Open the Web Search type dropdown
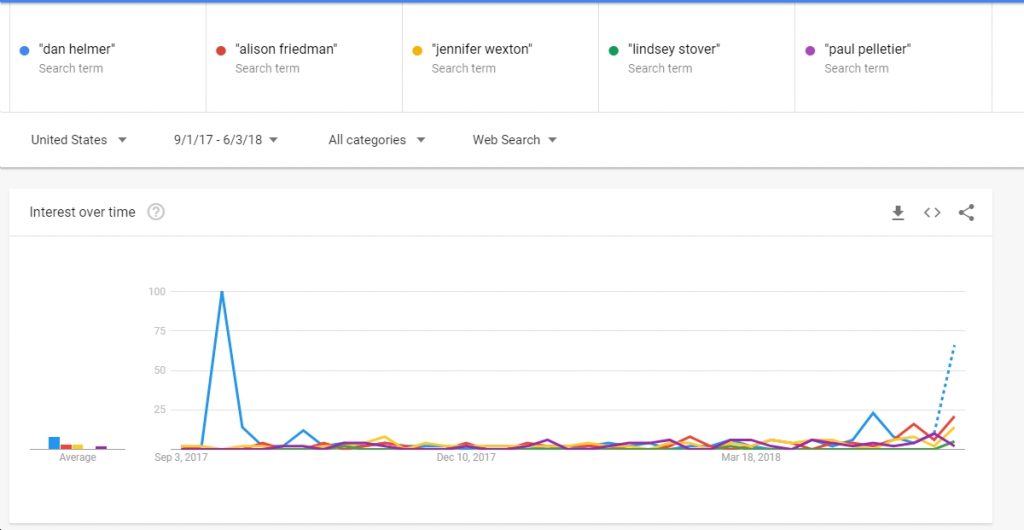The image size is (1024, 530). pos(515,140)
